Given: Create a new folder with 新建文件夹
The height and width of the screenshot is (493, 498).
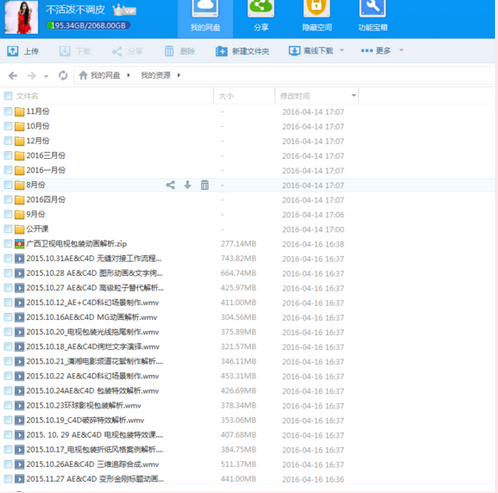Looking at the screenshot, I should click(x=242, y=51).
